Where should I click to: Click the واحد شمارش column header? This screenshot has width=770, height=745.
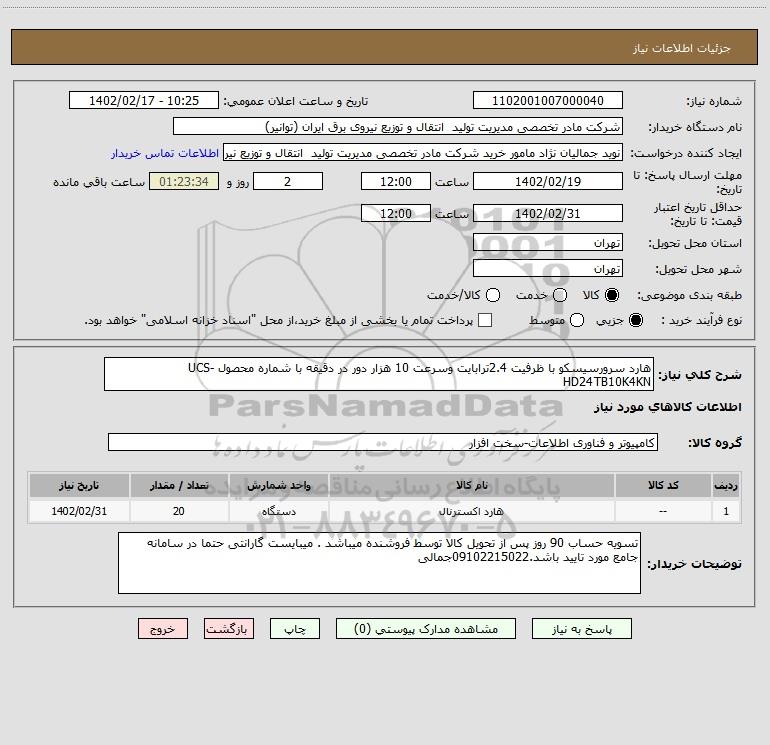coord(278,485)
